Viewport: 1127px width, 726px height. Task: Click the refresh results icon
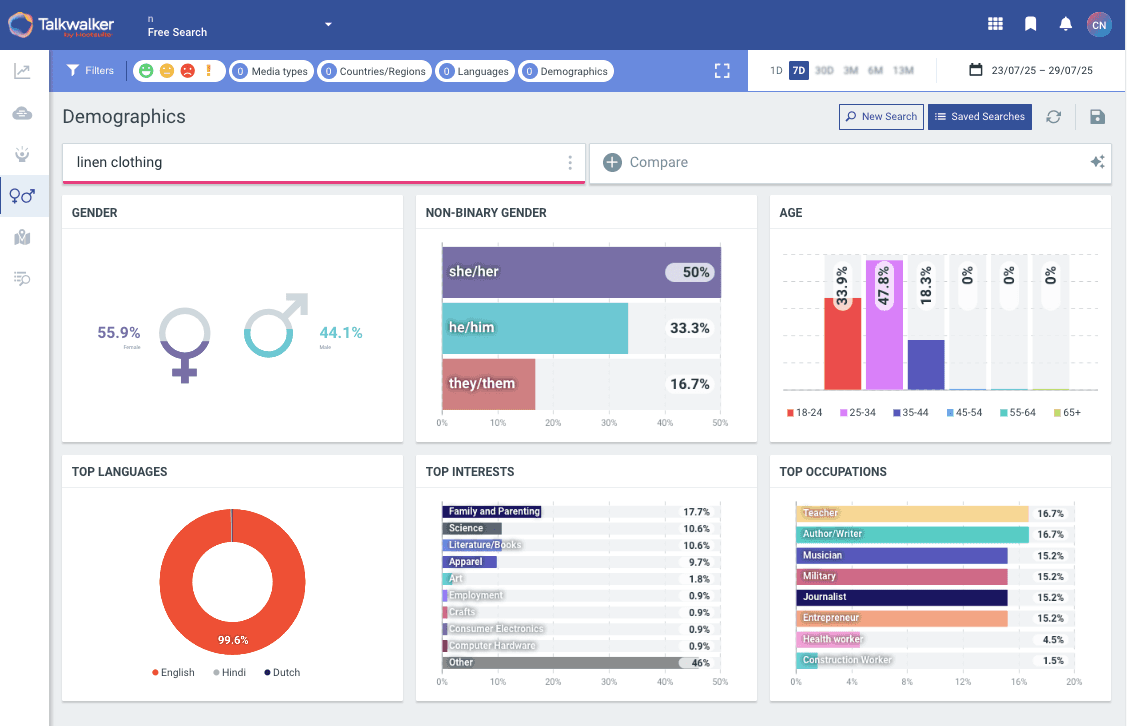point(1053,117)
